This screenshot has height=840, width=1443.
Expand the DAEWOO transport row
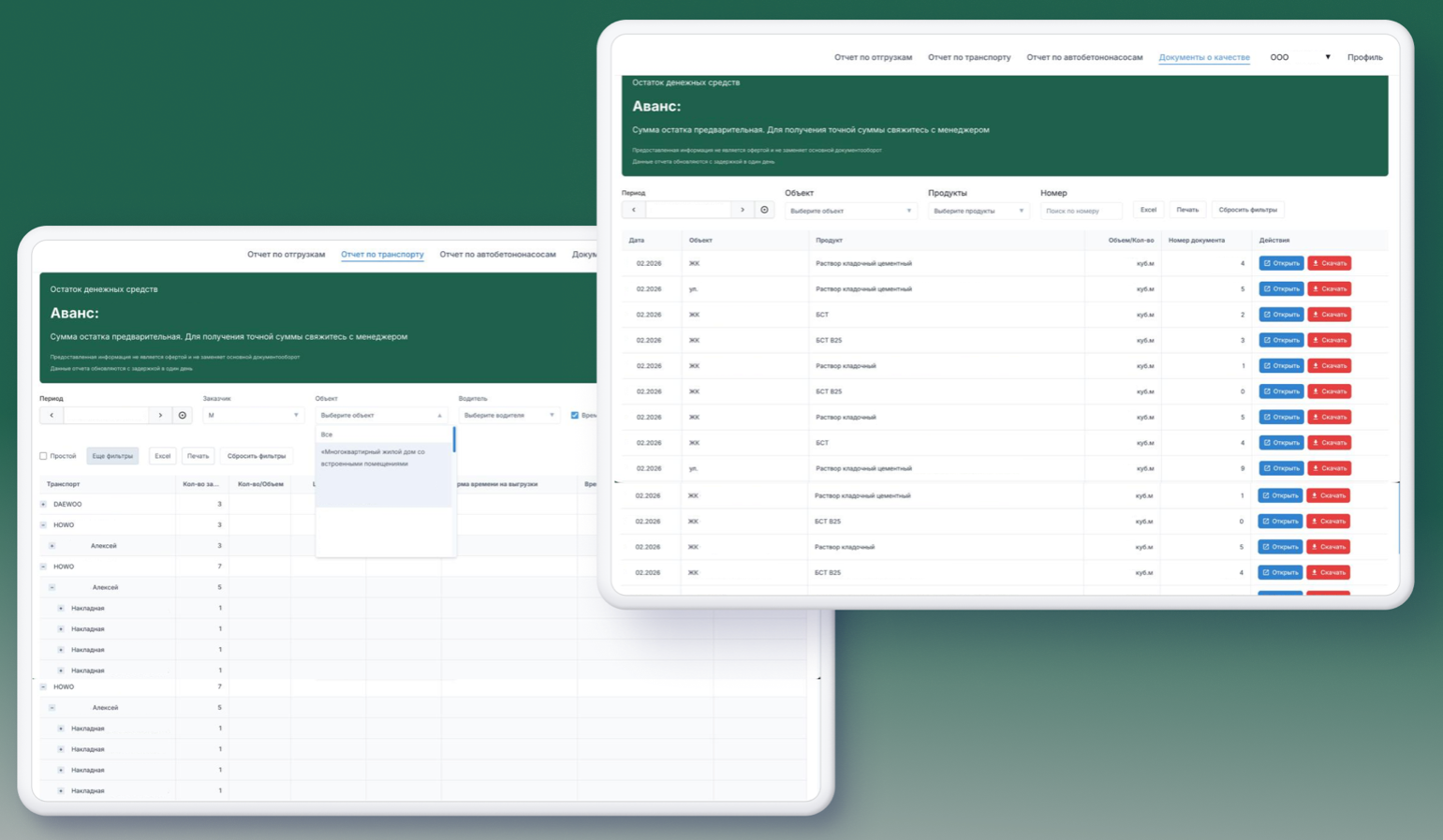[x=43, y=504]
